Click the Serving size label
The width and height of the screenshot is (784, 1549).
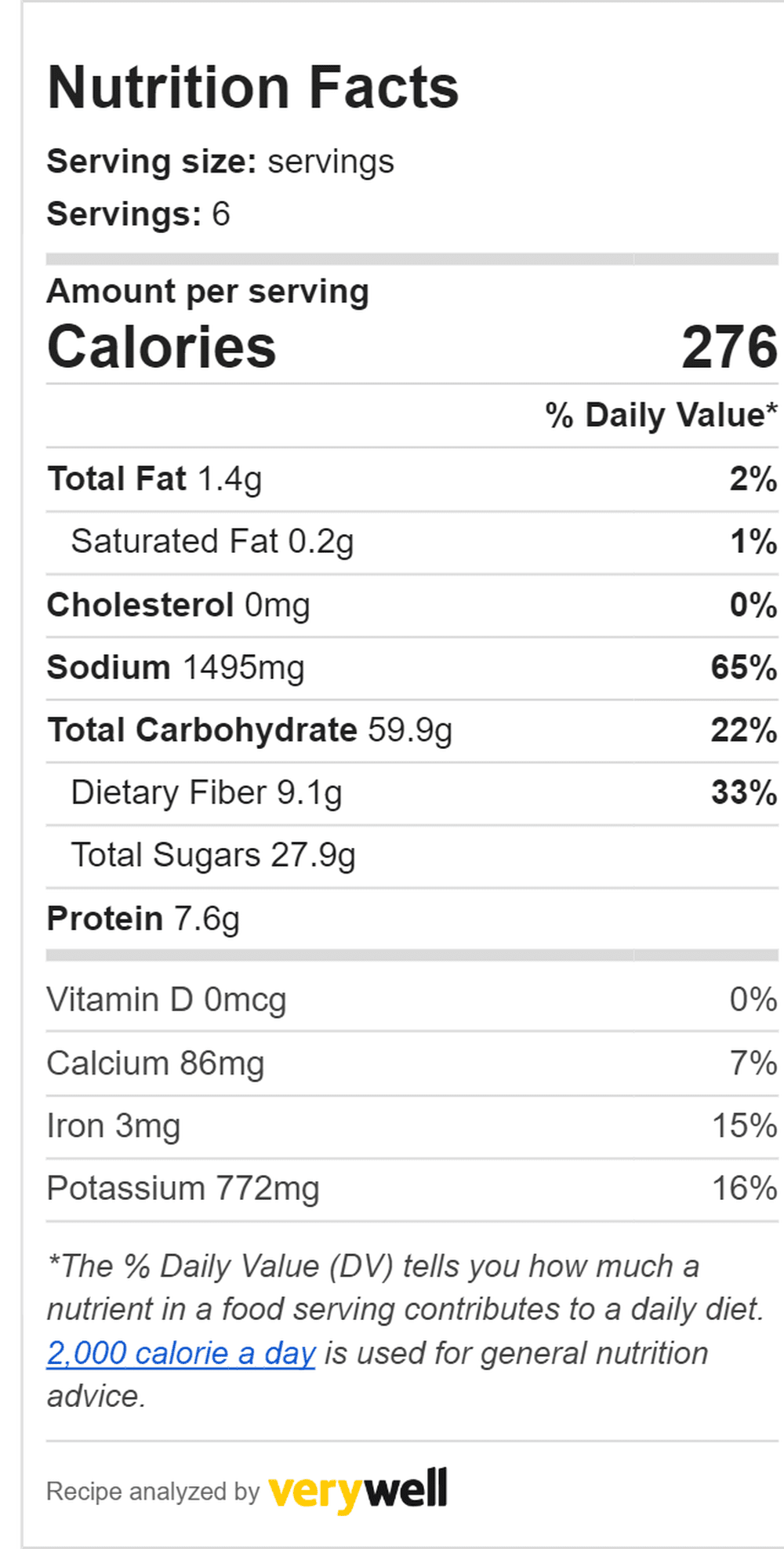[152, 162]
